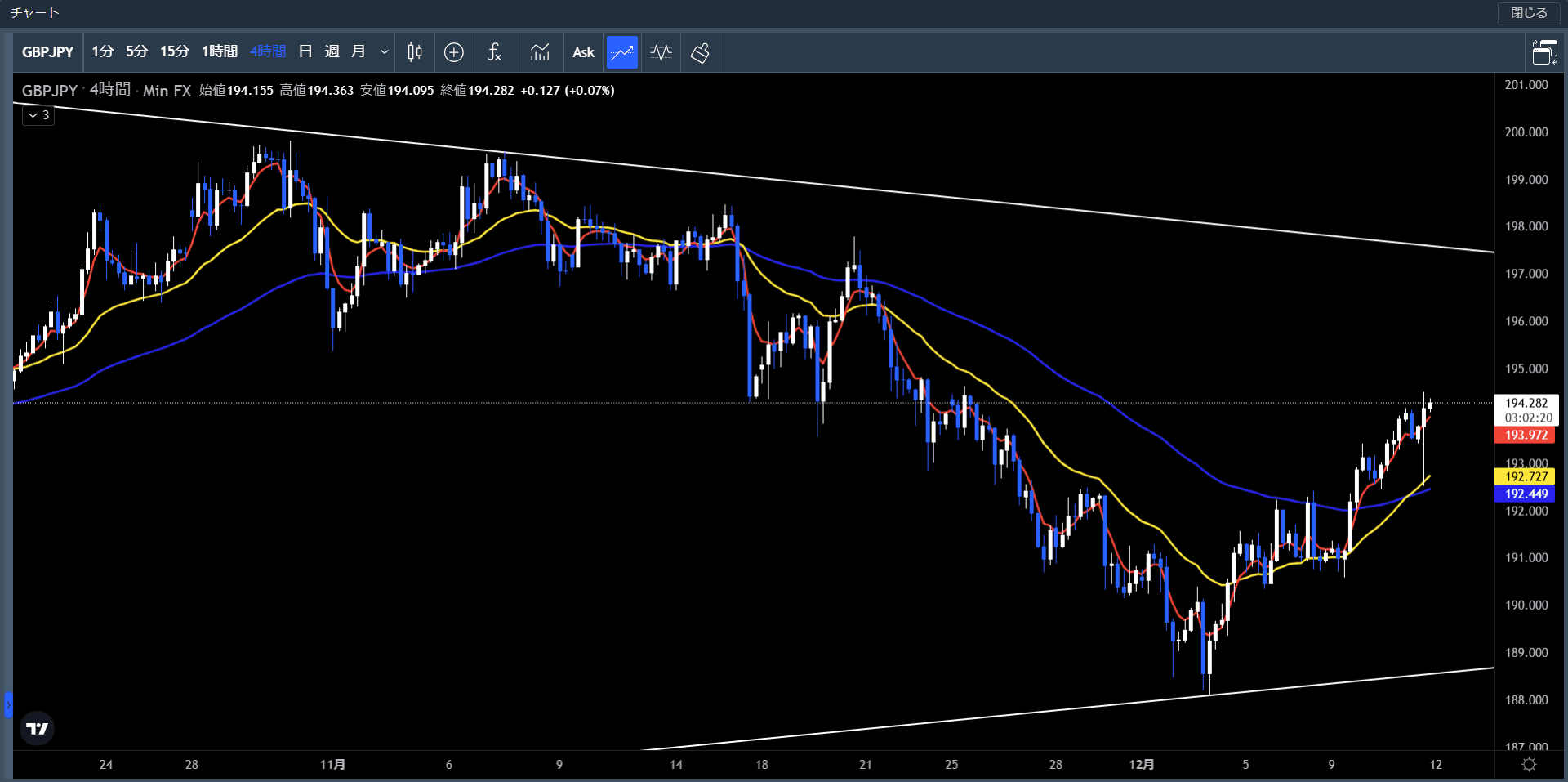
Task: Click the 11月 date label on time axis
Action: 332,765
